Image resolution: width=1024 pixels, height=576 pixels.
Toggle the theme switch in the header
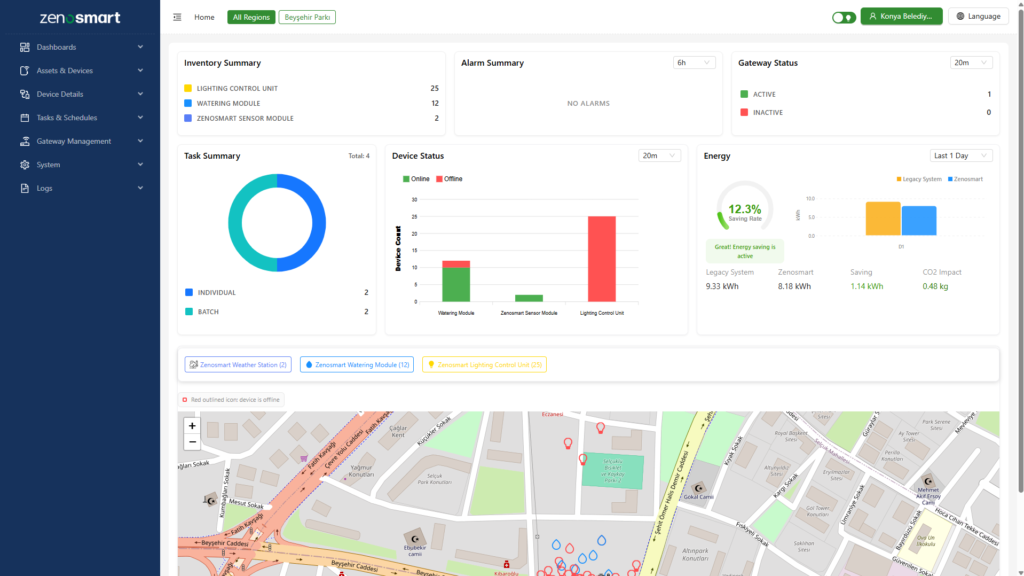844,18
